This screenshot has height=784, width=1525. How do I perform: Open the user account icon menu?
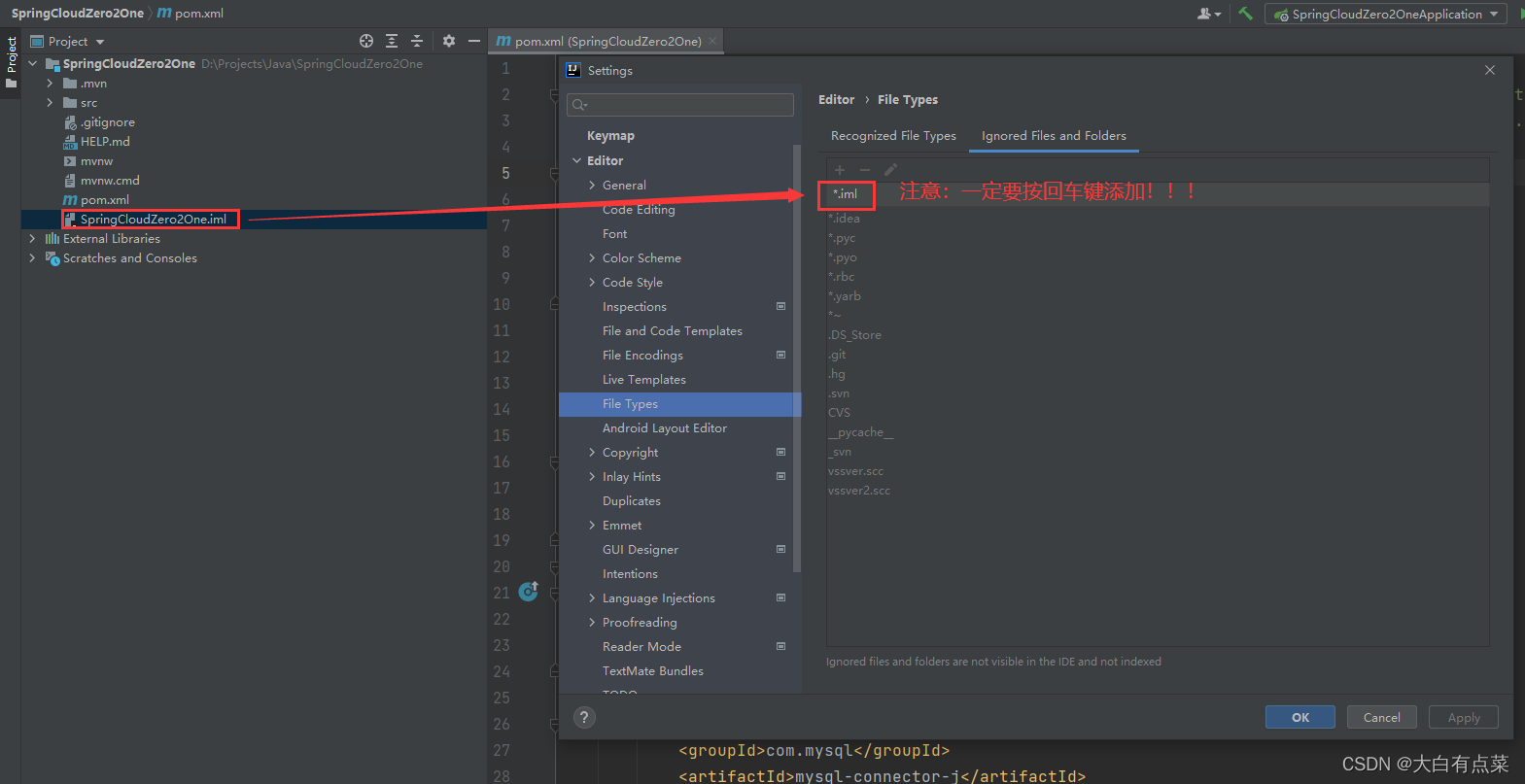pyautogui.click(x=1209, y=14)
